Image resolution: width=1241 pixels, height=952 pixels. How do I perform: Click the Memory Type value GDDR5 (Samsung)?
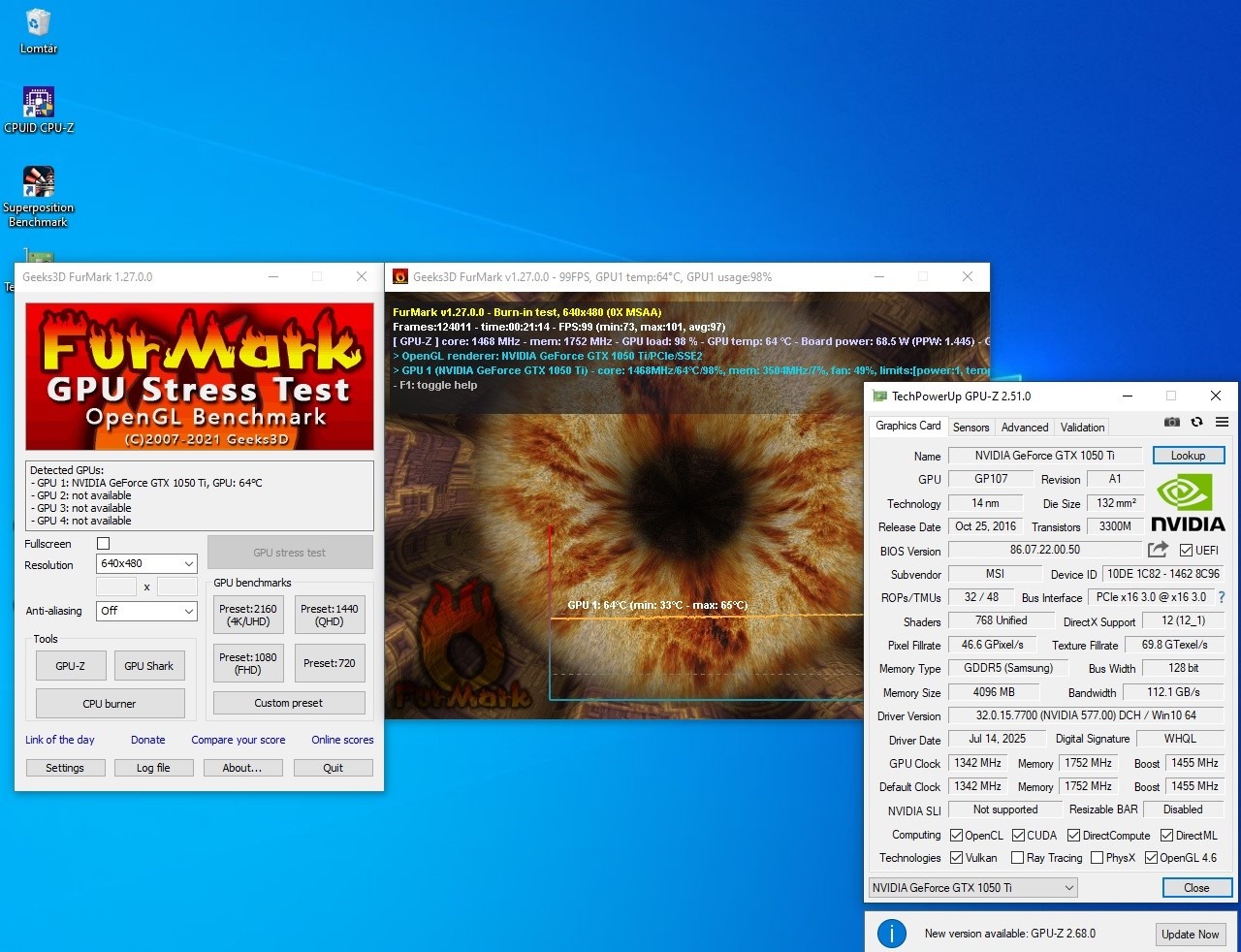(x=1008, y=668)
